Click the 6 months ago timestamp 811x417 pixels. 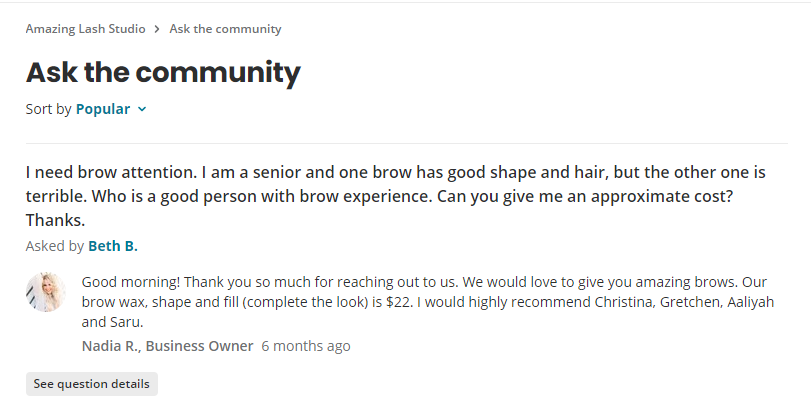pyautogui.click(x=306, y=346)
